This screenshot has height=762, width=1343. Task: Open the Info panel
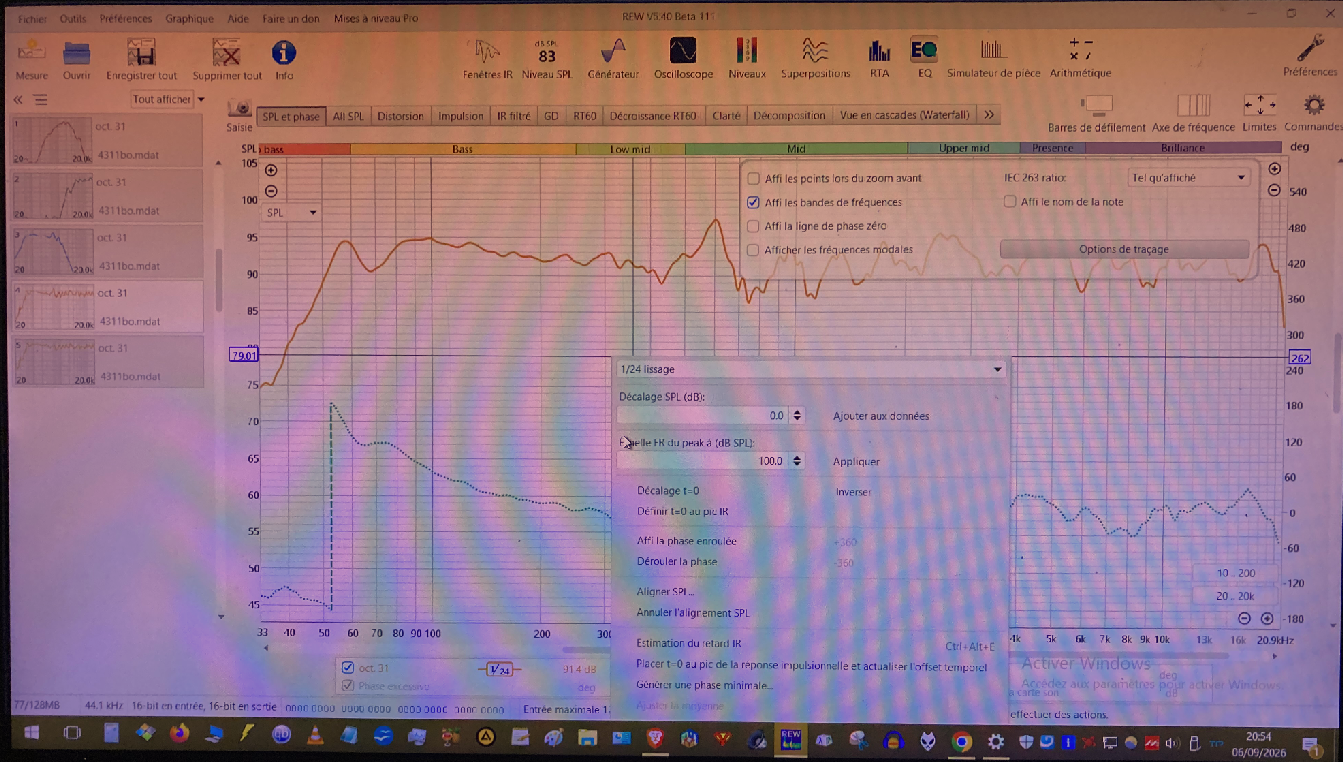click(x=284, y=59)
